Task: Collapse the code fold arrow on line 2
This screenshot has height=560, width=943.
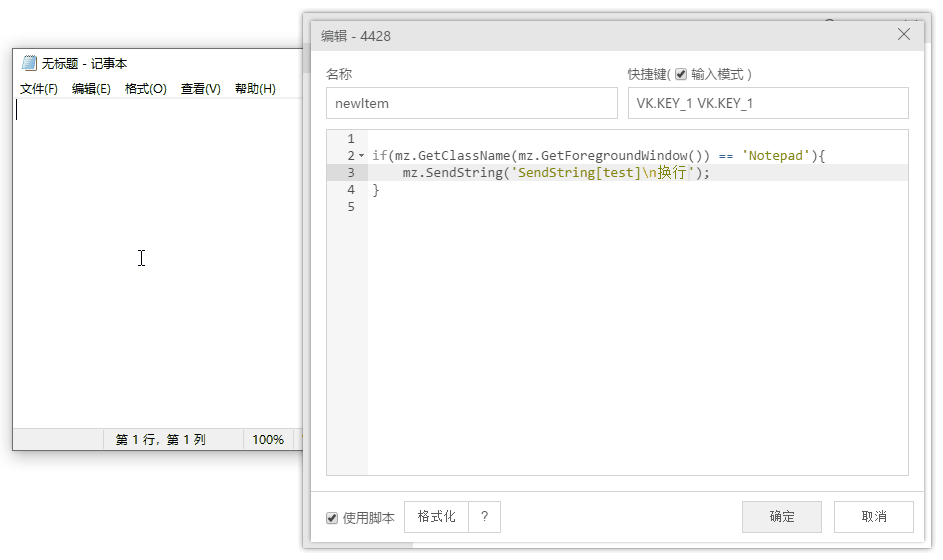Action: pyautogui.click(x=362, y=156)
